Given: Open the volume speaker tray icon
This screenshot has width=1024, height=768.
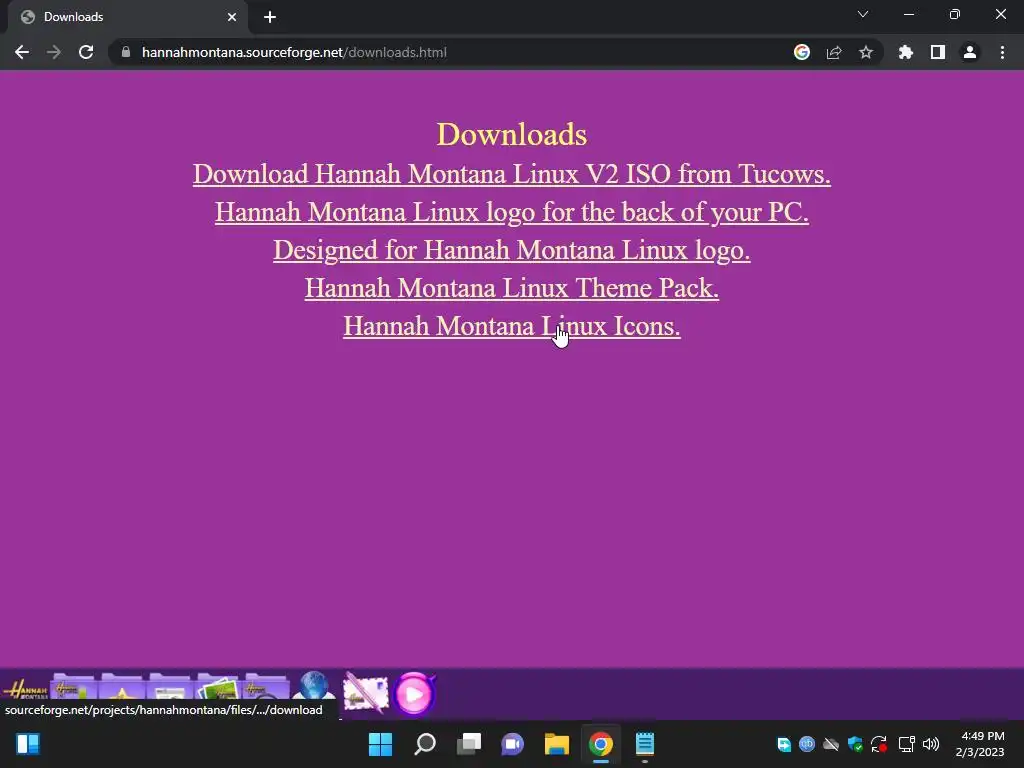Looking at the screenshot, I should pyautogui.click(x=931, y=744).
